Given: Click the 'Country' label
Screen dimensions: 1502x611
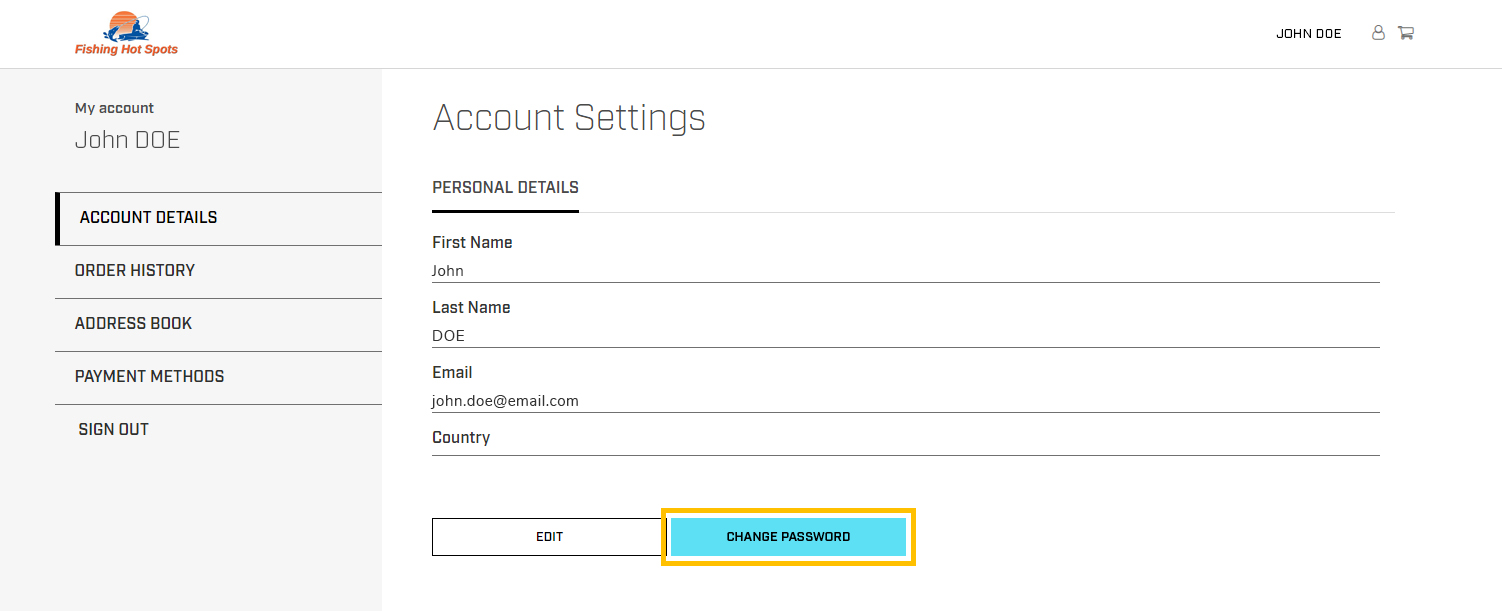Looking at the screenshot, I should point(461,438).
